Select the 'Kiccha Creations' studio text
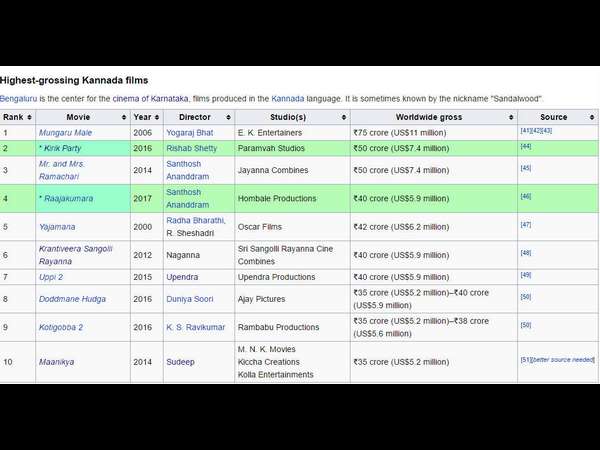The height and width of the screenshot is (450, 600). coord(269,362)
